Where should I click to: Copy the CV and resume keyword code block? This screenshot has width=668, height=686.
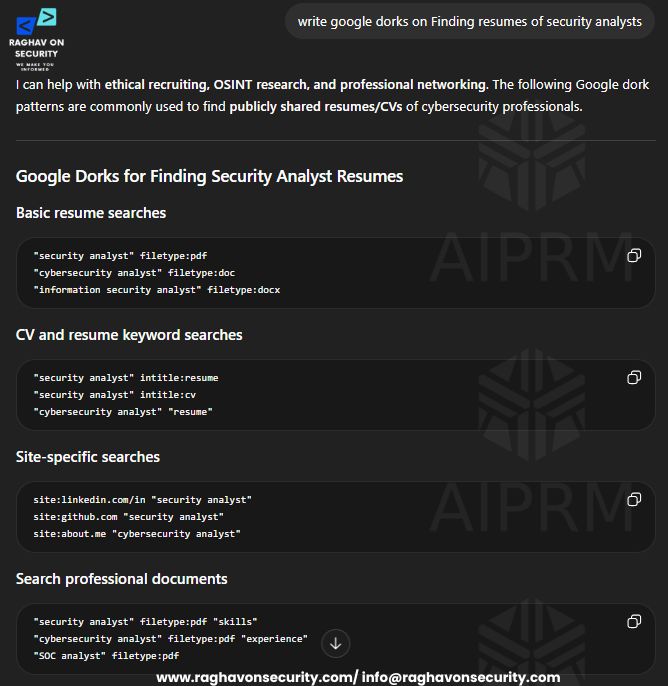634,377
